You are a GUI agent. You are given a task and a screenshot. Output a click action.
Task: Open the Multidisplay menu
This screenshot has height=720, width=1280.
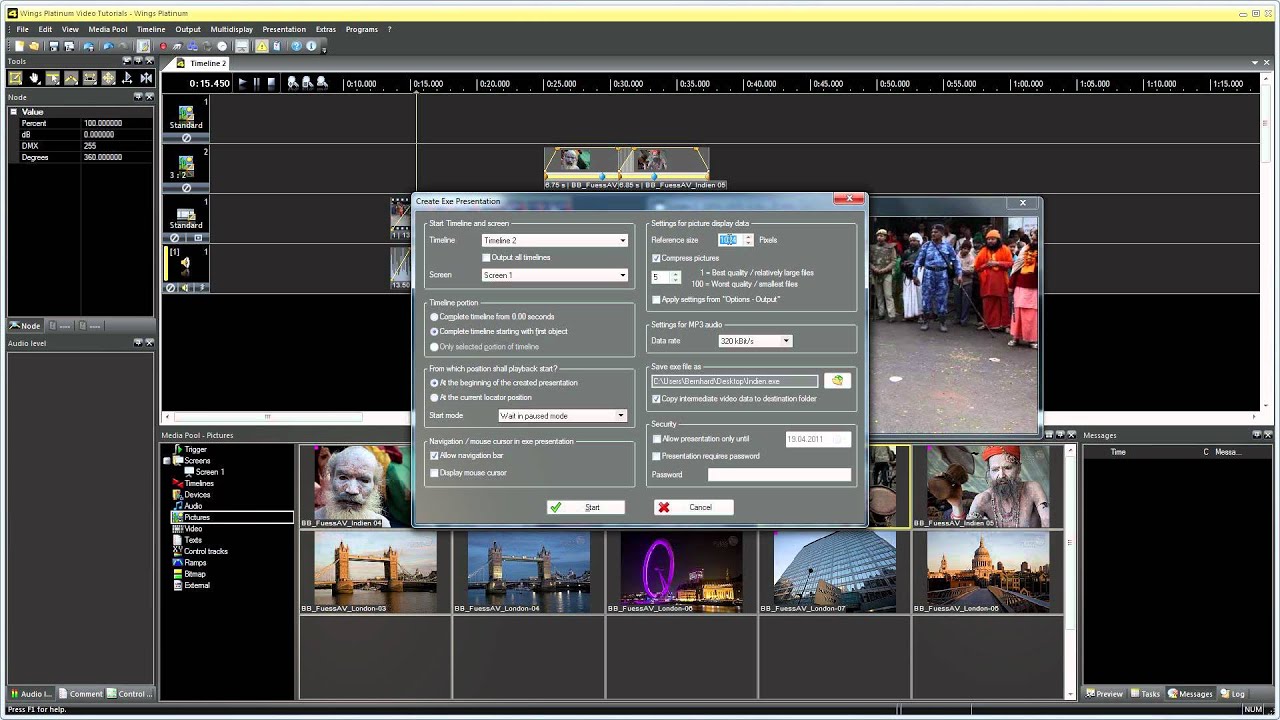[232, 29]
